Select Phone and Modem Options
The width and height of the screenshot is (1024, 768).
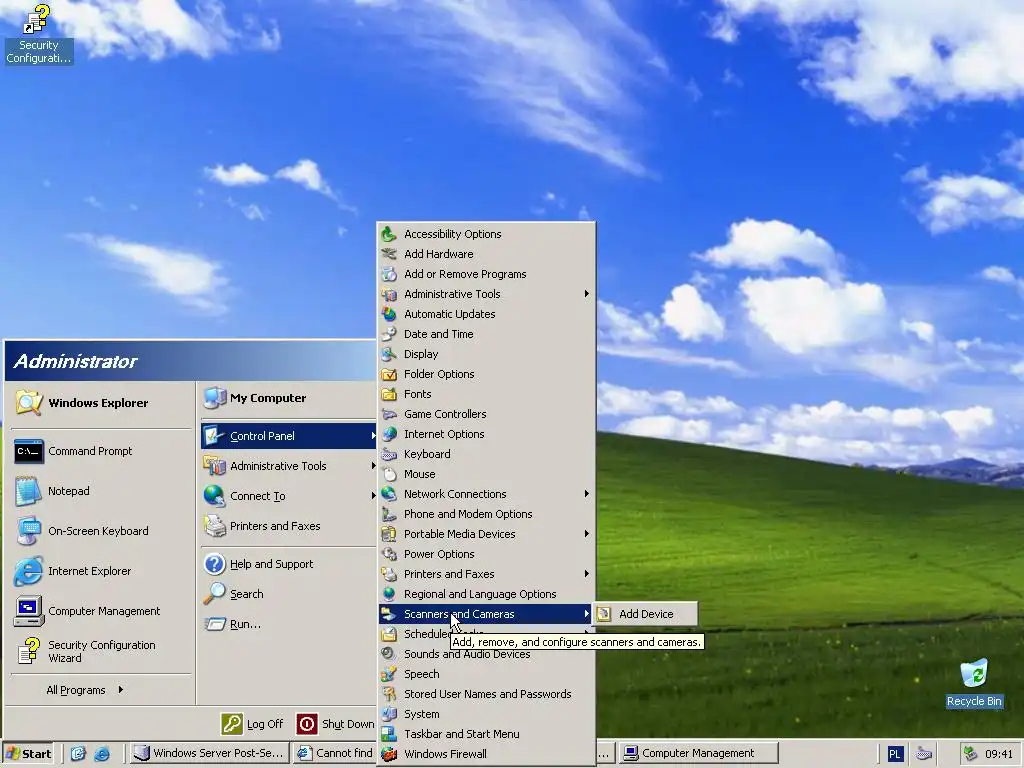pyautogui.click(x=487, y=514)
